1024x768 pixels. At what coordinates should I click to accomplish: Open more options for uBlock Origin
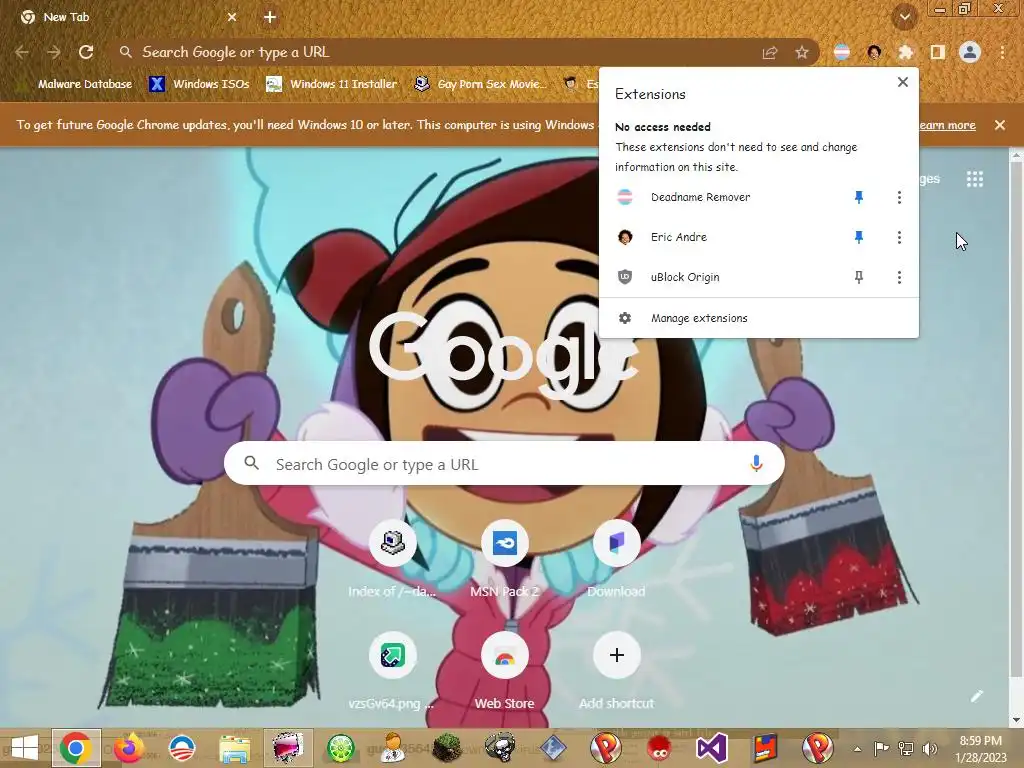pos(899,278)
